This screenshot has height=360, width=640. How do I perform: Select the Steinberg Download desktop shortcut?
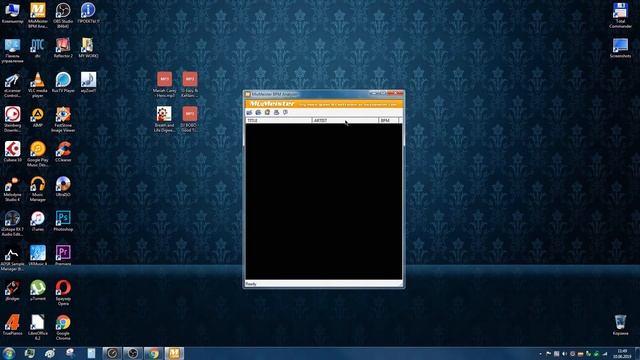coord(13,120)
